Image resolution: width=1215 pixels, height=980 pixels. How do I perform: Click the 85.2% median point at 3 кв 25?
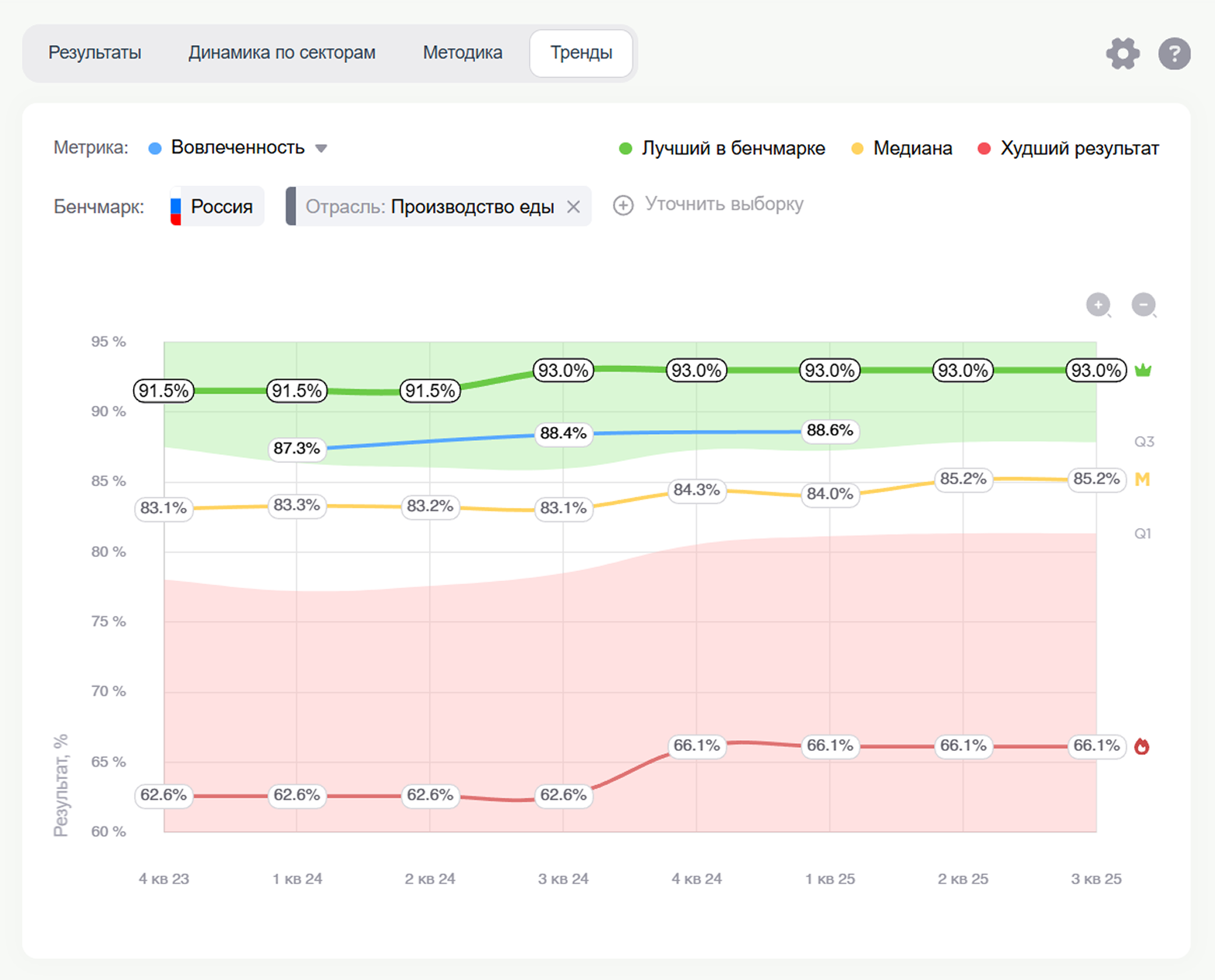[1097, 479]
